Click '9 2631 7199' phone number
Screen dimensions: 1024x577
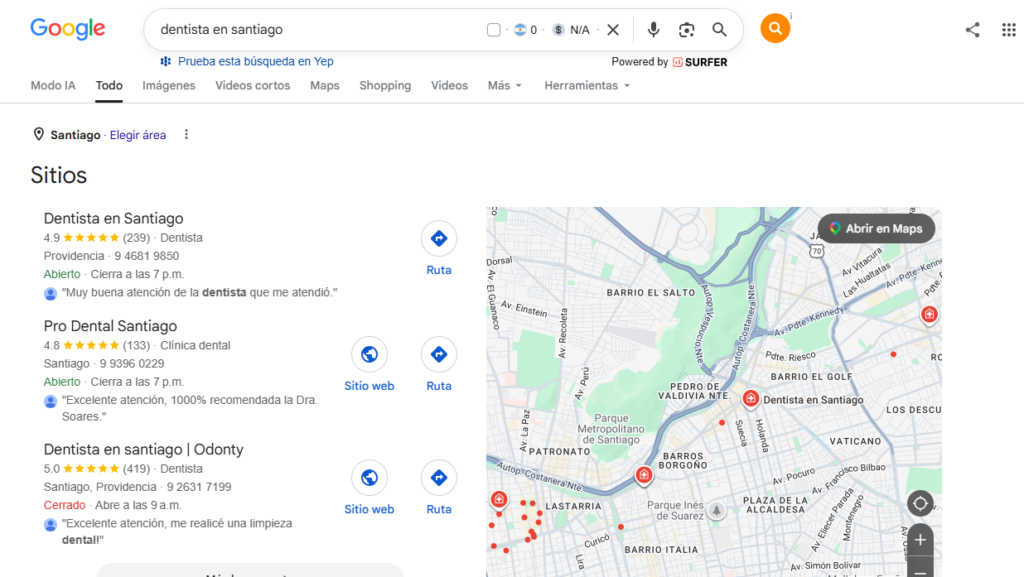[x=199, y=487]
